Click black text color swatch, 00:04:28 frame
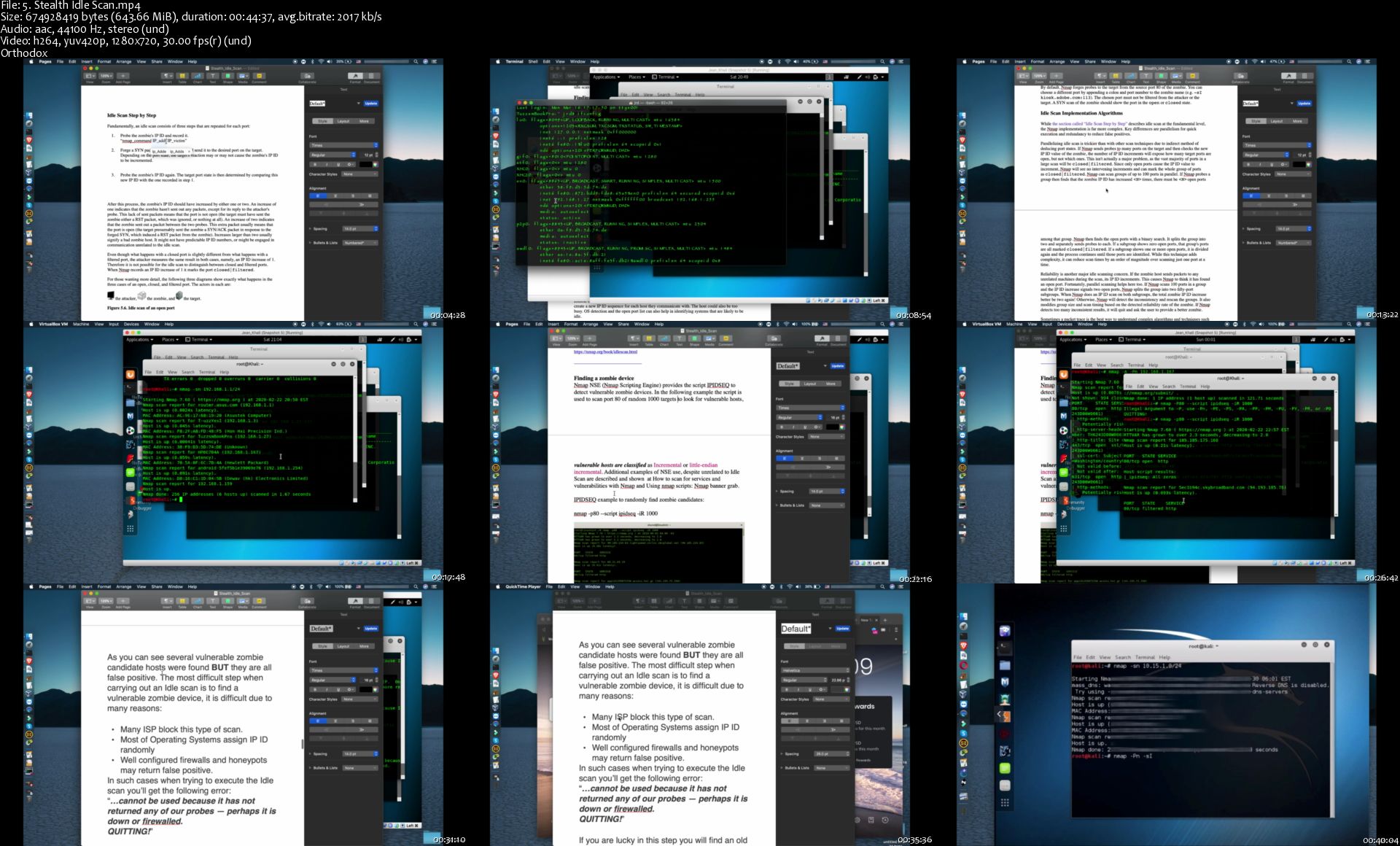Viewport: 1400px width, 846px height. click(x=366, y=165)
